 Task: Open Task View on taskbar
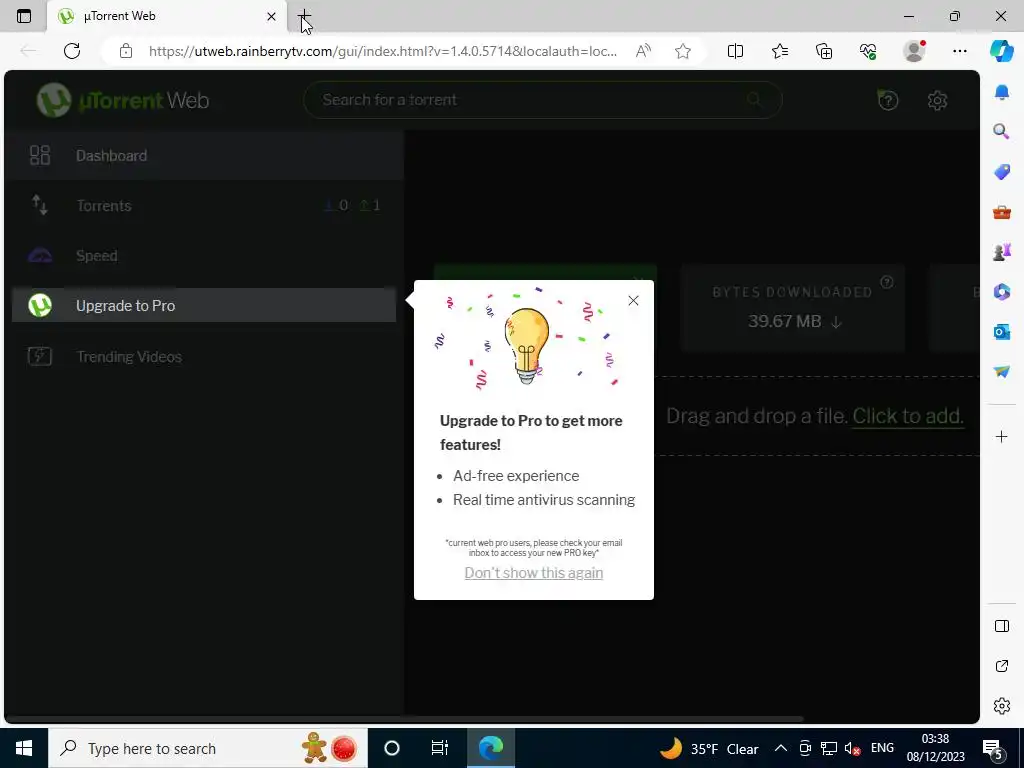440,748
